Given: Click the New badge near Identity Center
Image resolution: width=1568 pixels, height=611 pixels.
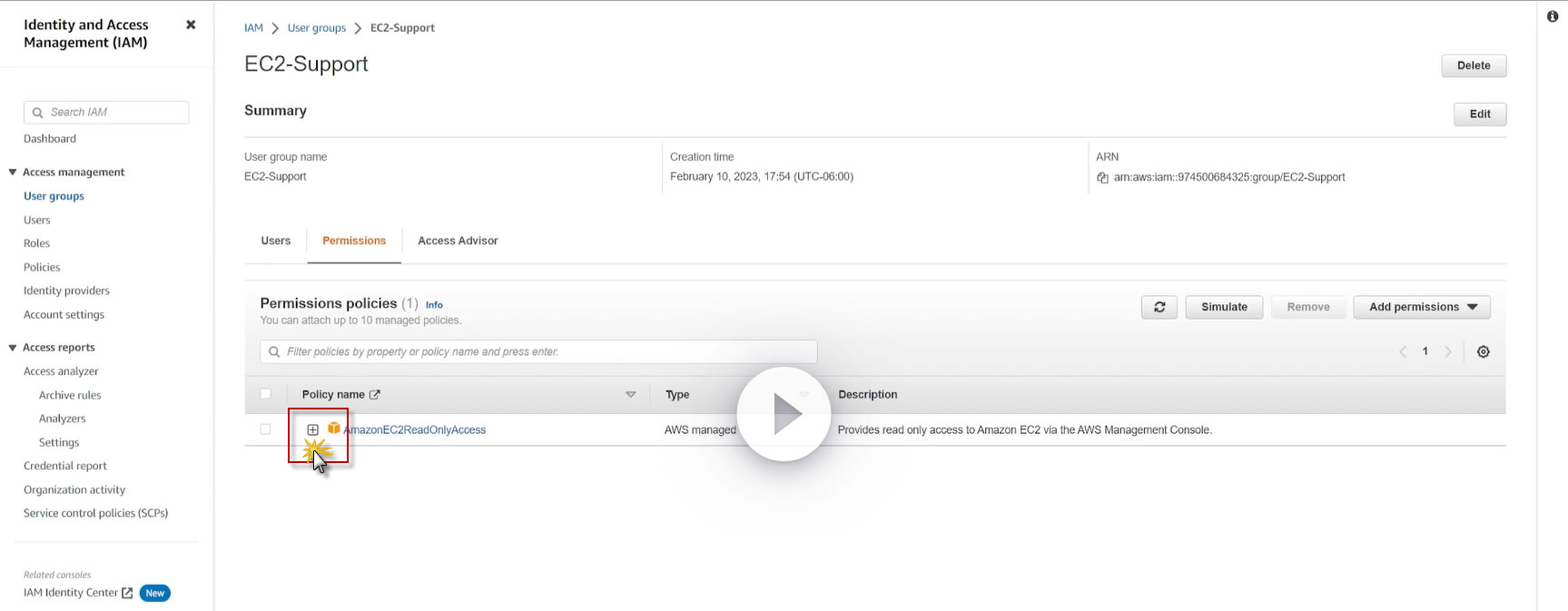Looking at the screenshot, I should [155, 594].
